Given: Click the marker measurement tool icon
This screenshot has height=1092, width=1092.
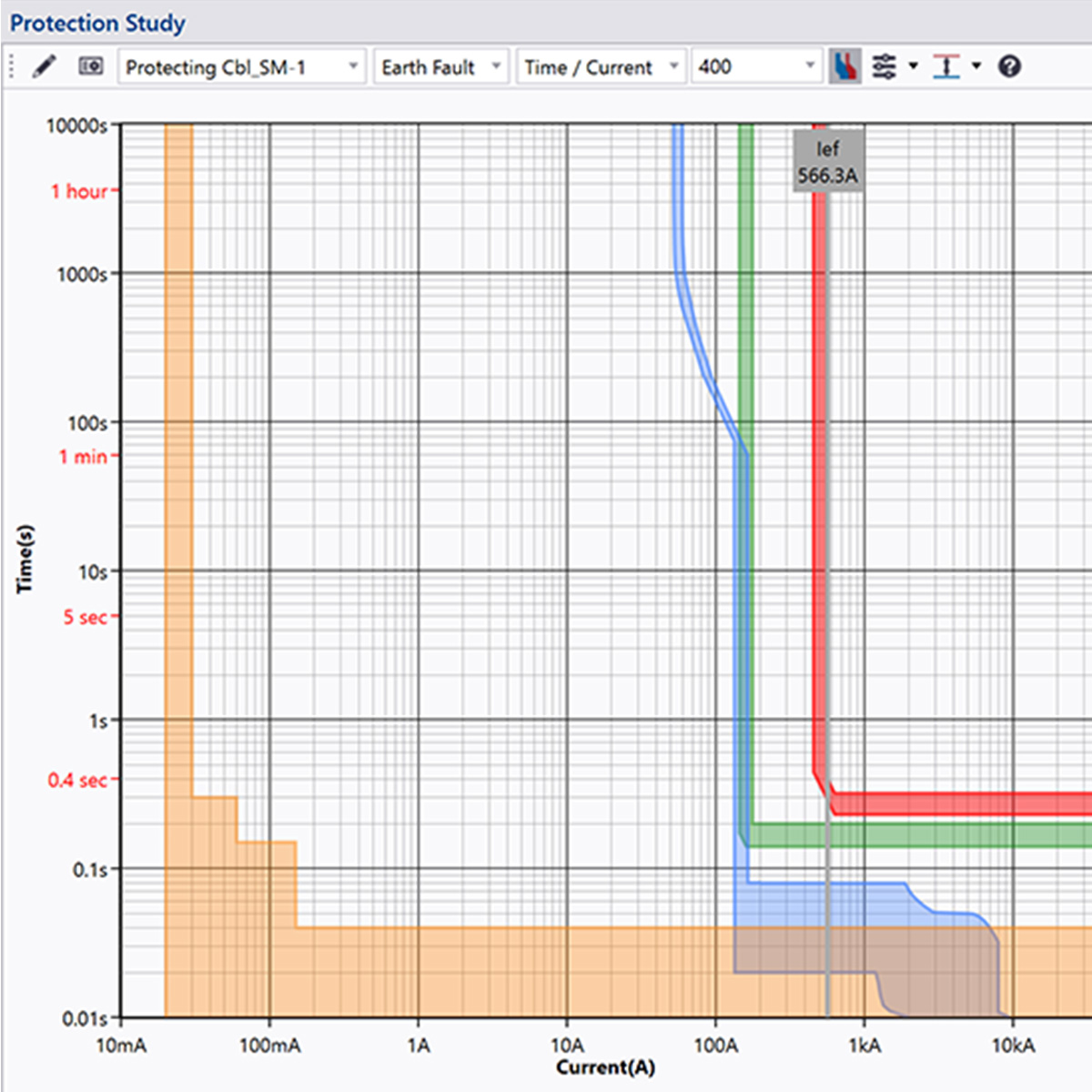Looking at the screenshot, I should pyautogui.click(x=946, y=66).
